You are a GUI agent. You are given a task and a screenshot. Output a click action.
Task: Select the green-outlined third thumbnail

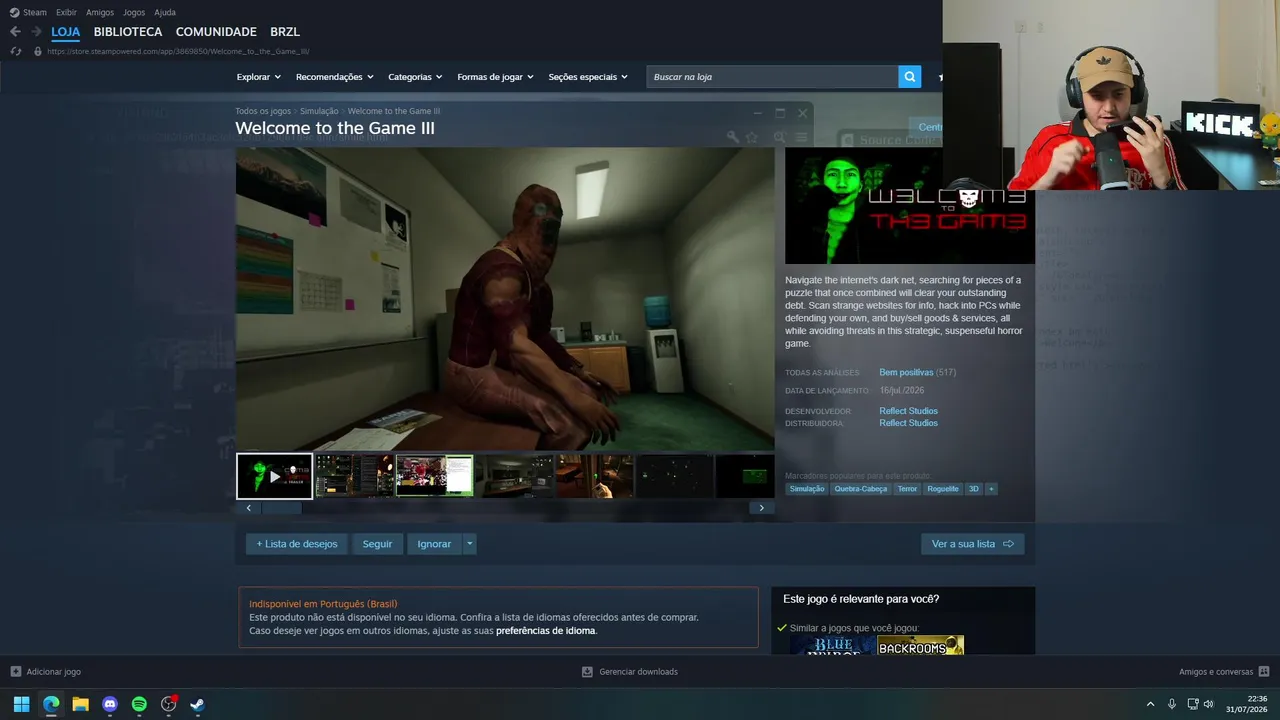(435, 476)
